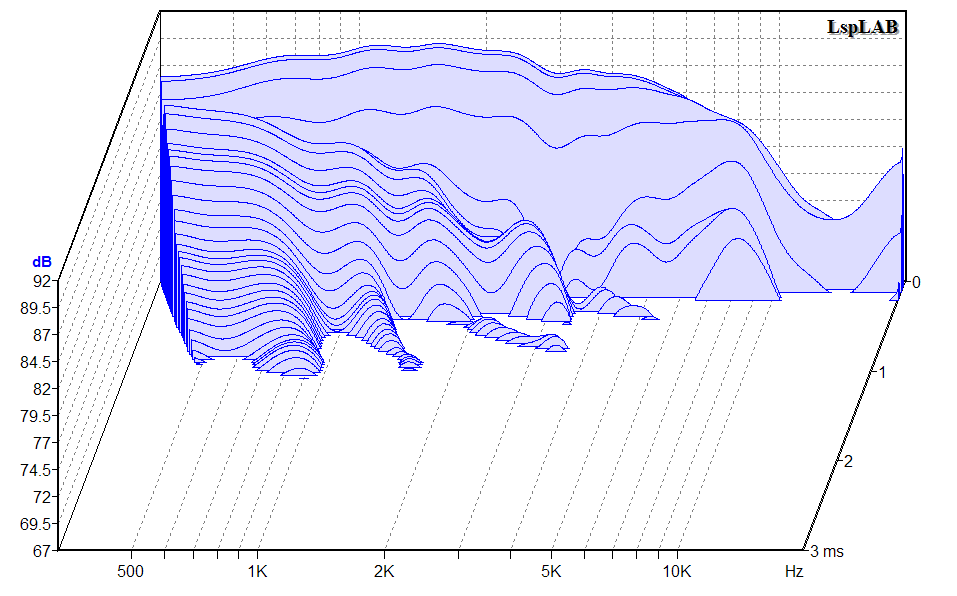Click the 1K frequency label
The height and width of the screenshot is (596, 957).
[x=258, y=572]
